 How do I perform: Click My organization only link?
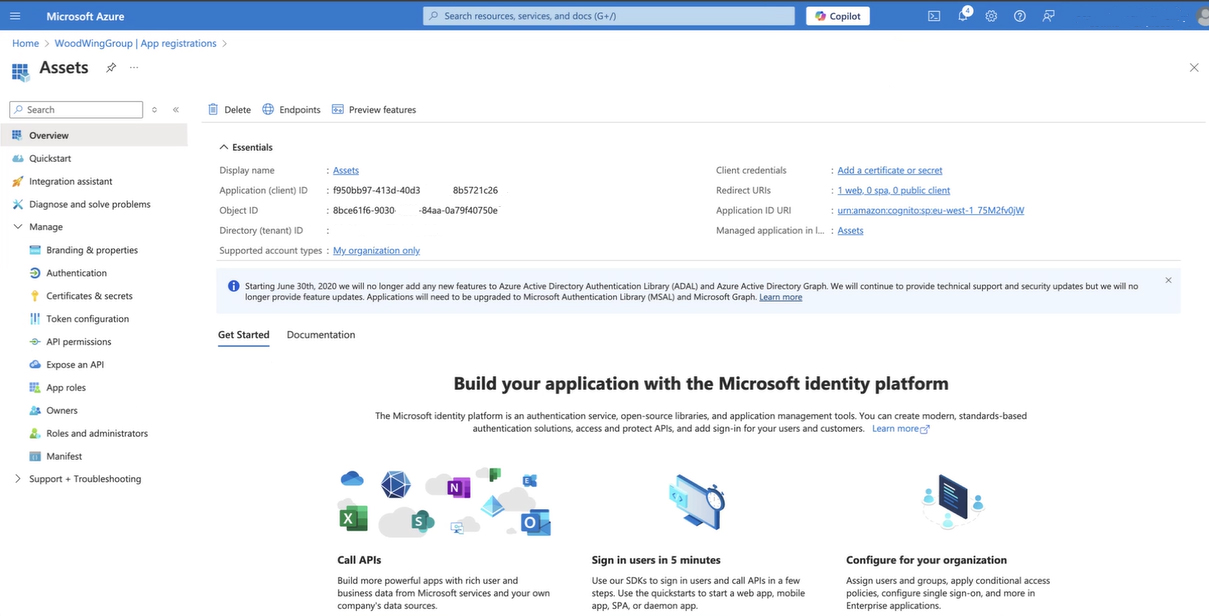click(x=376, y=251)
